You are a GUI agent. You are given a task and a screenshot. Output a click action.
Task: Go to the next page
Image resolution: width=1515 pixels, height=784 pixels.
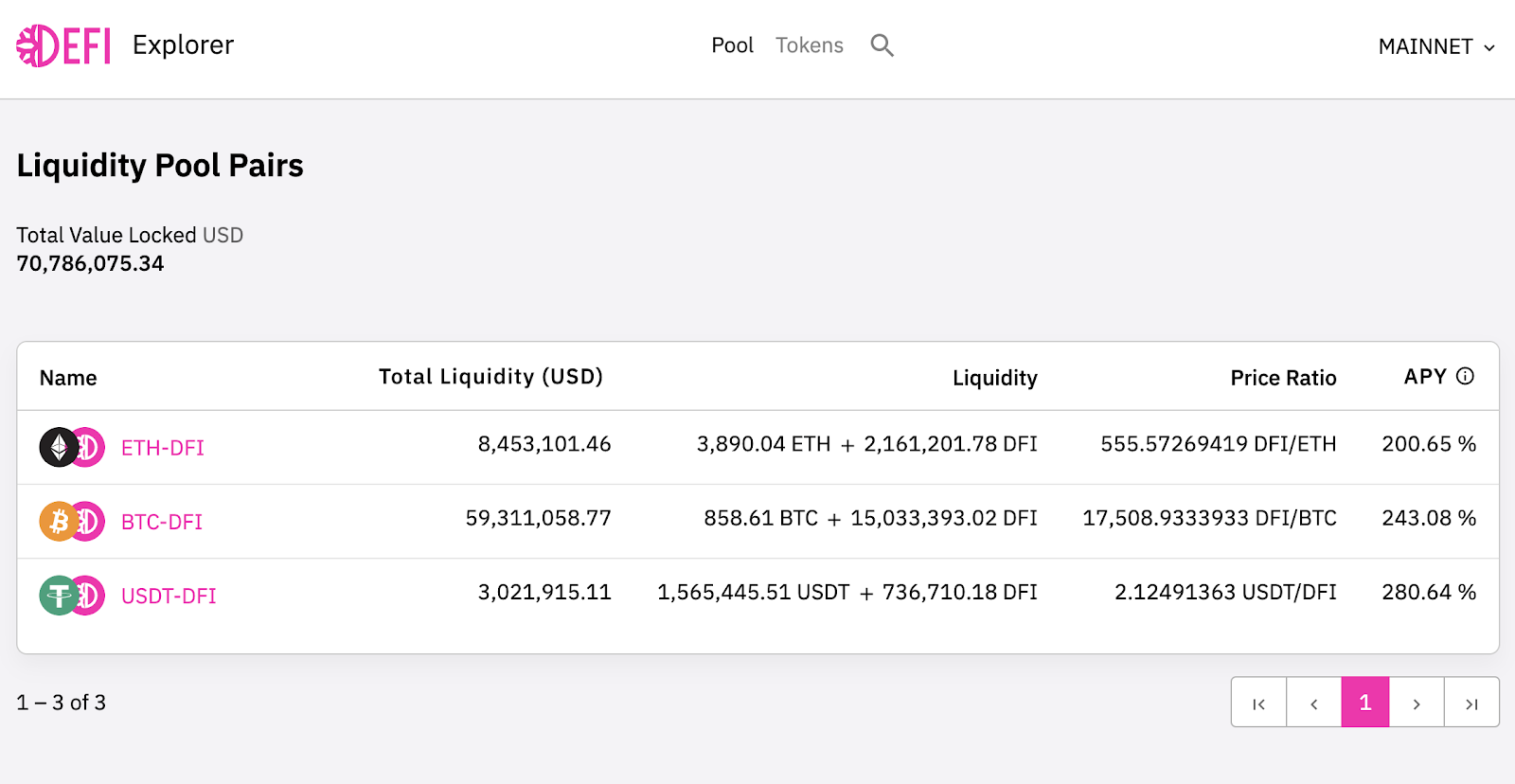tap(1417, 703)
